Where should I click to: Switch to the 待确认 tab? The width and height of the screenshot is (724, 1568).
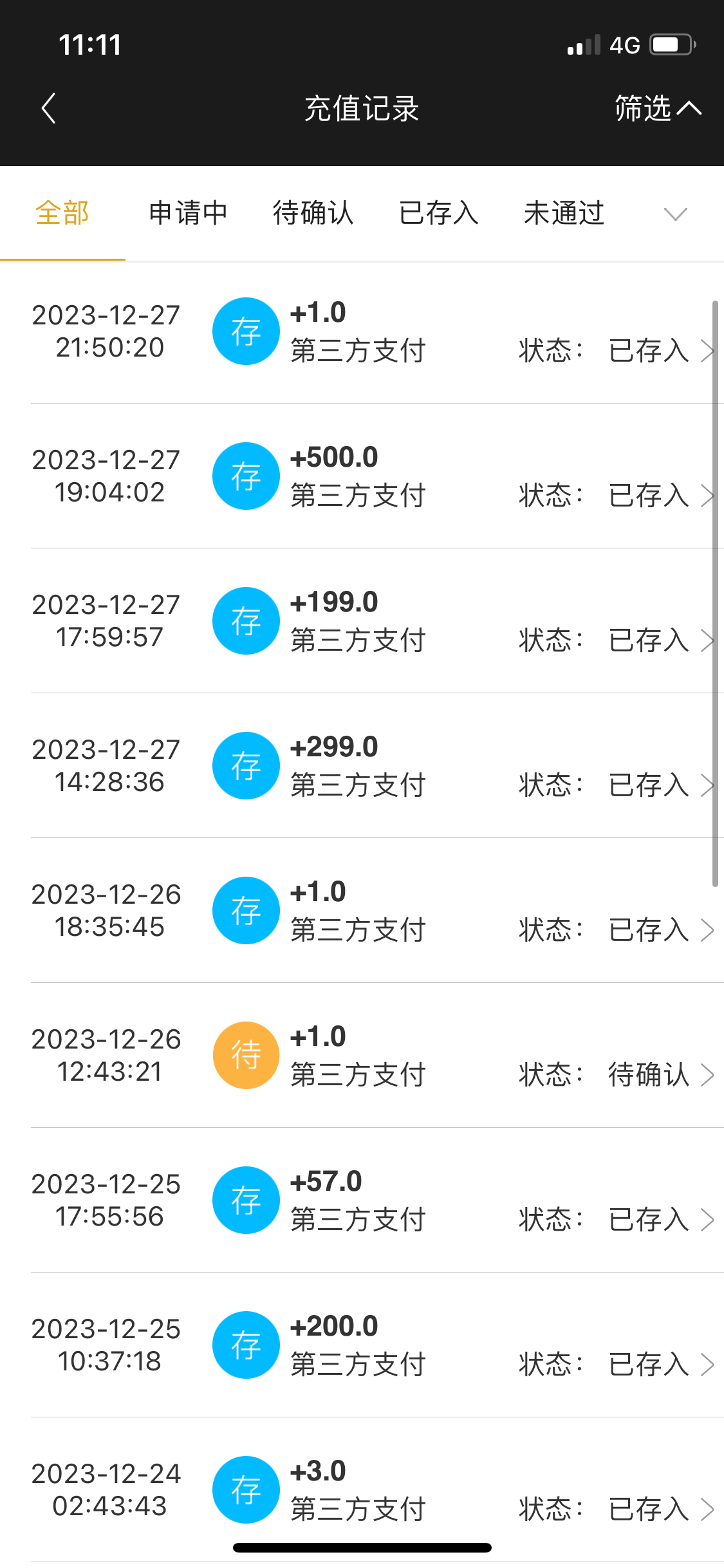[313, 214]
